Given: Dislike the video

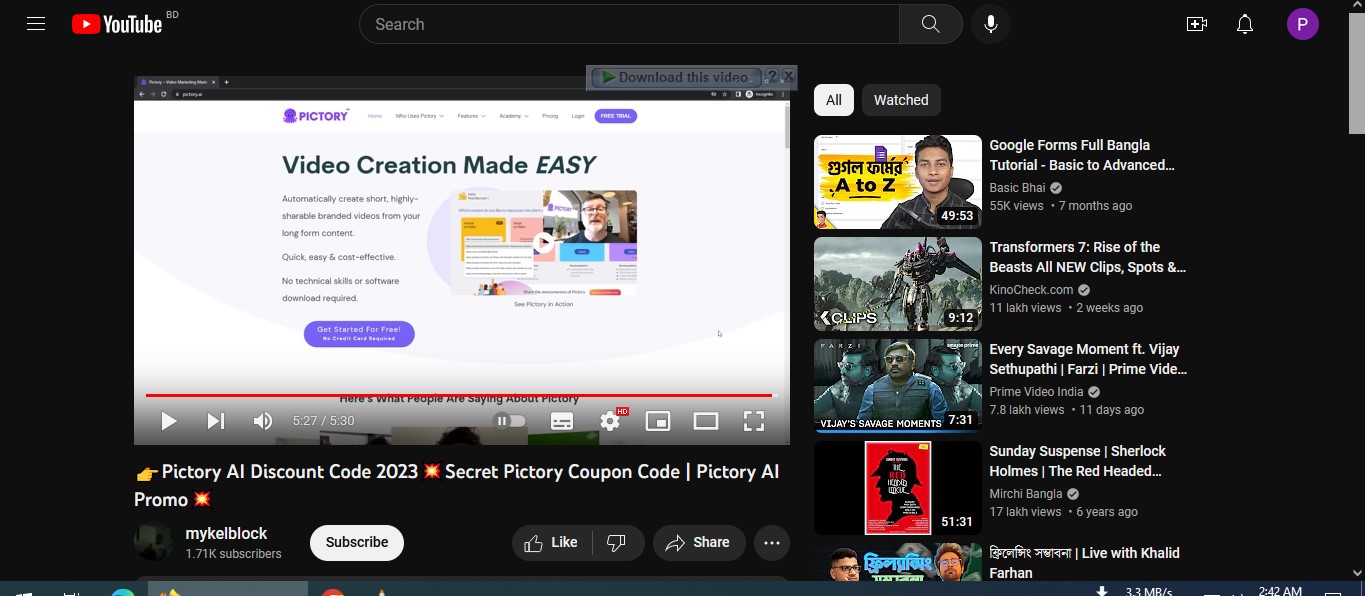Looking at the screenshot, I should [x=618, y=543].
